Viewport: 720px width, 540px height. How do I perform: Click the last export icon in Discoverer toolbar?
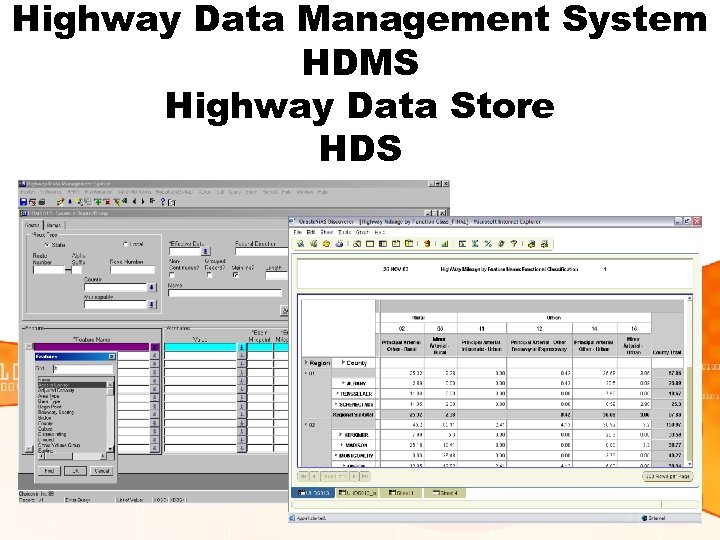[x=545, y=244]
